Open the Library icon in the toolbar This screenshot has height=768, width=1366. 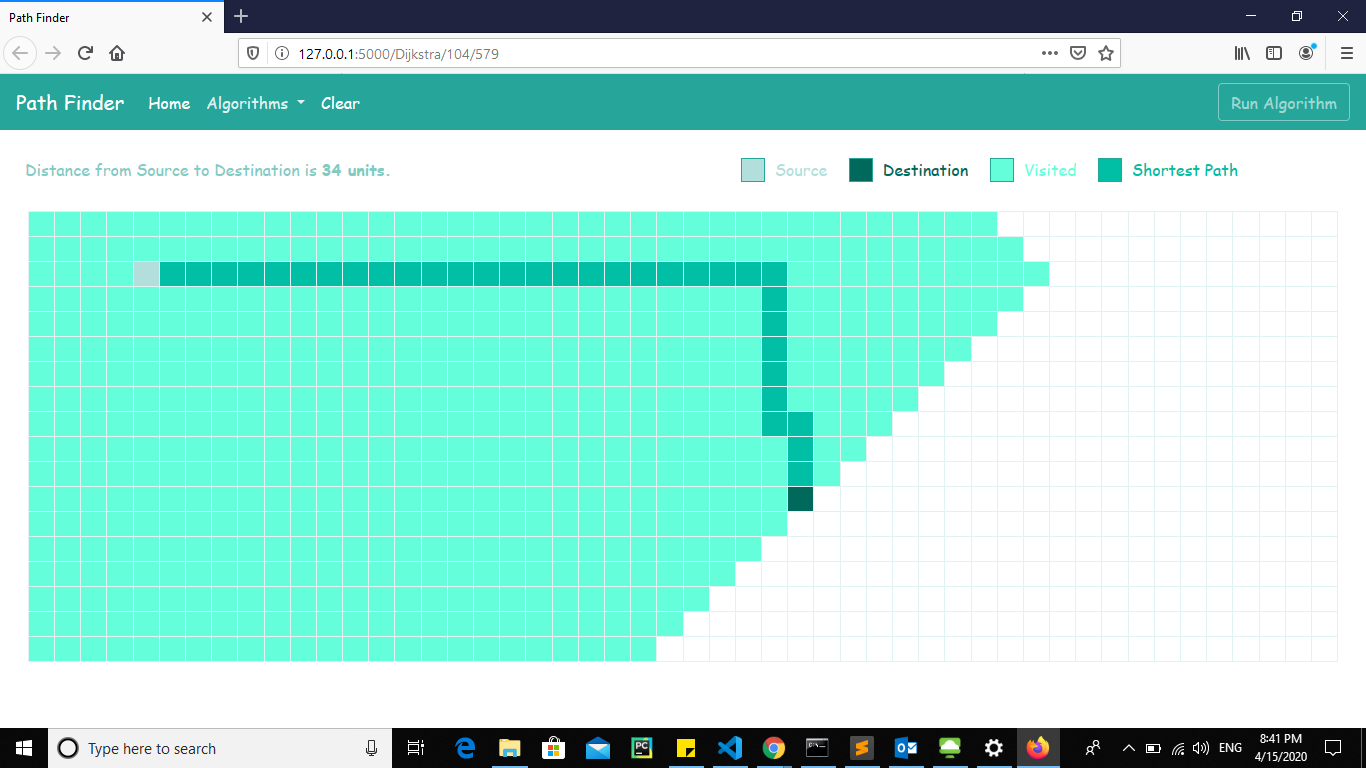point(1242,53)
